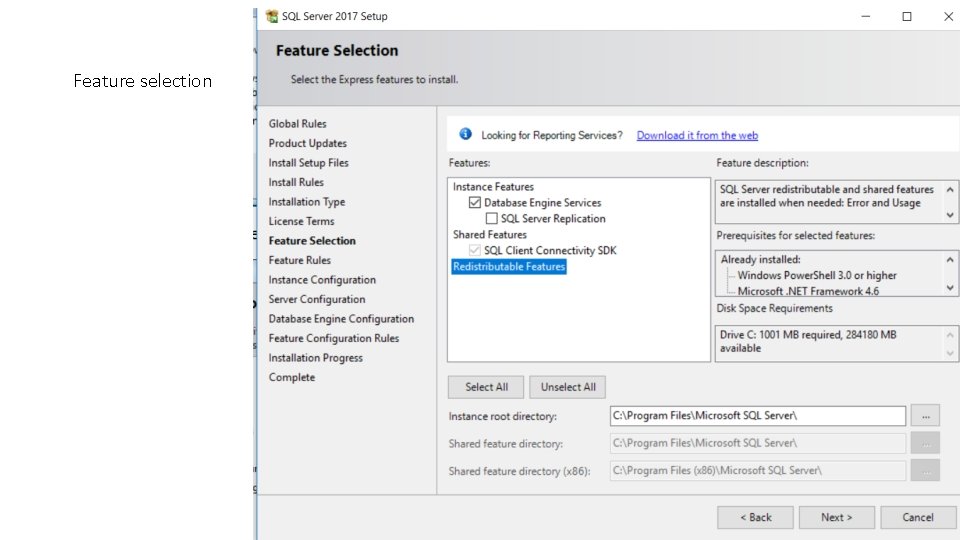Select Shared Features tree node

coord(489,234)
